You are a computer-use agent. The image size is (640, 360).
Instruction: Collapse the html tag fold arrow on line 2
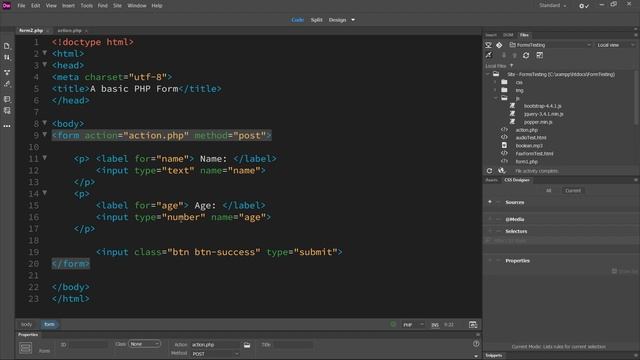coord(45,53)
